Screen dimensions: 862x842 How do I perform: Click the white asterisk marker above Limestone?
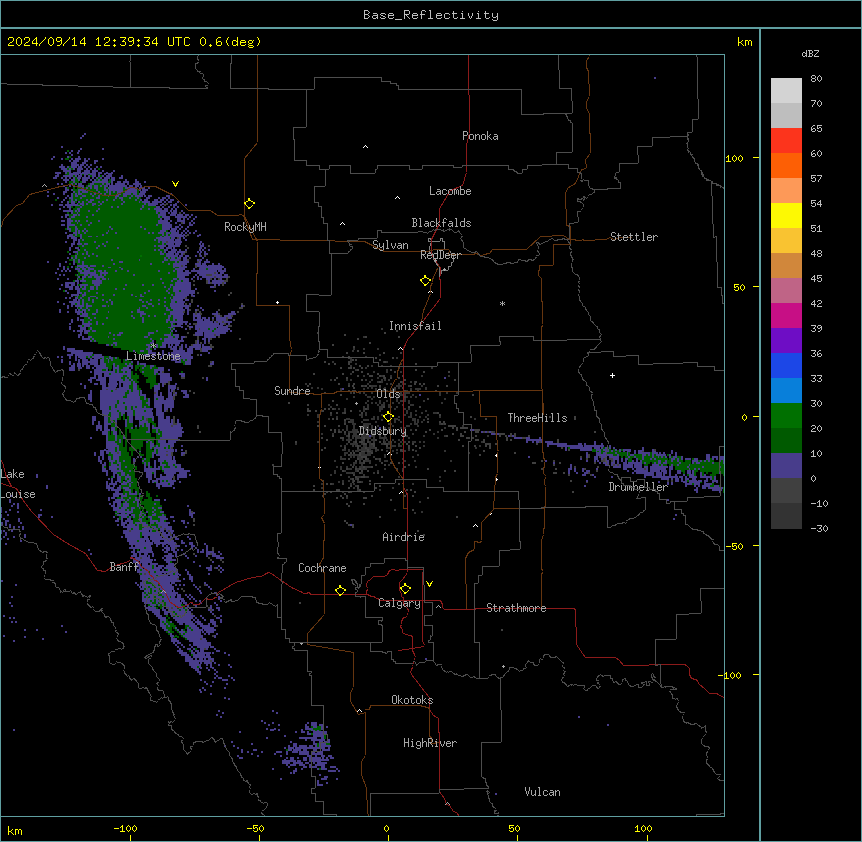click(153, 345)
